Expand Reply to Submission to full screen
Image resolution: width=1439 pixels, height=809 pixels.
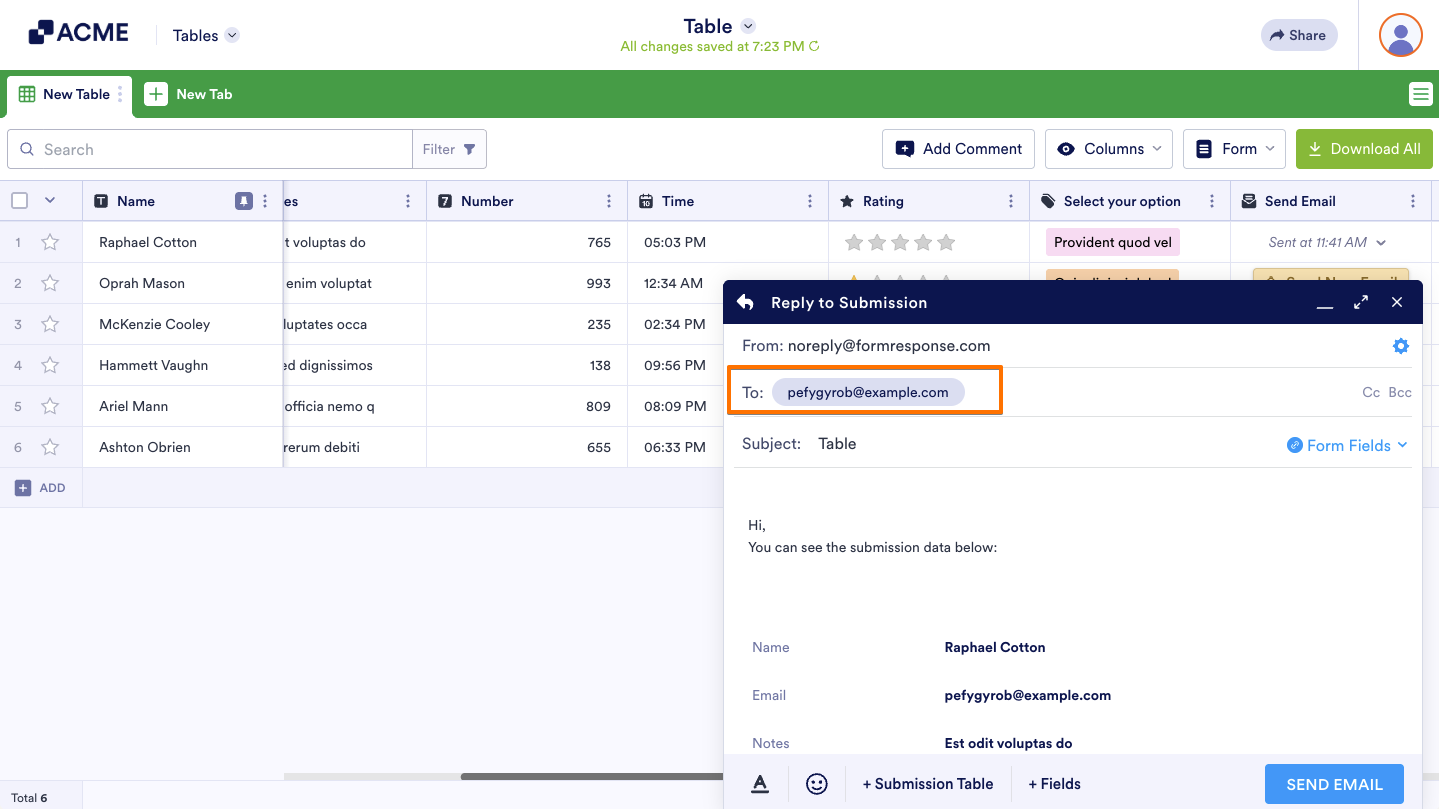pos(1361,302)
